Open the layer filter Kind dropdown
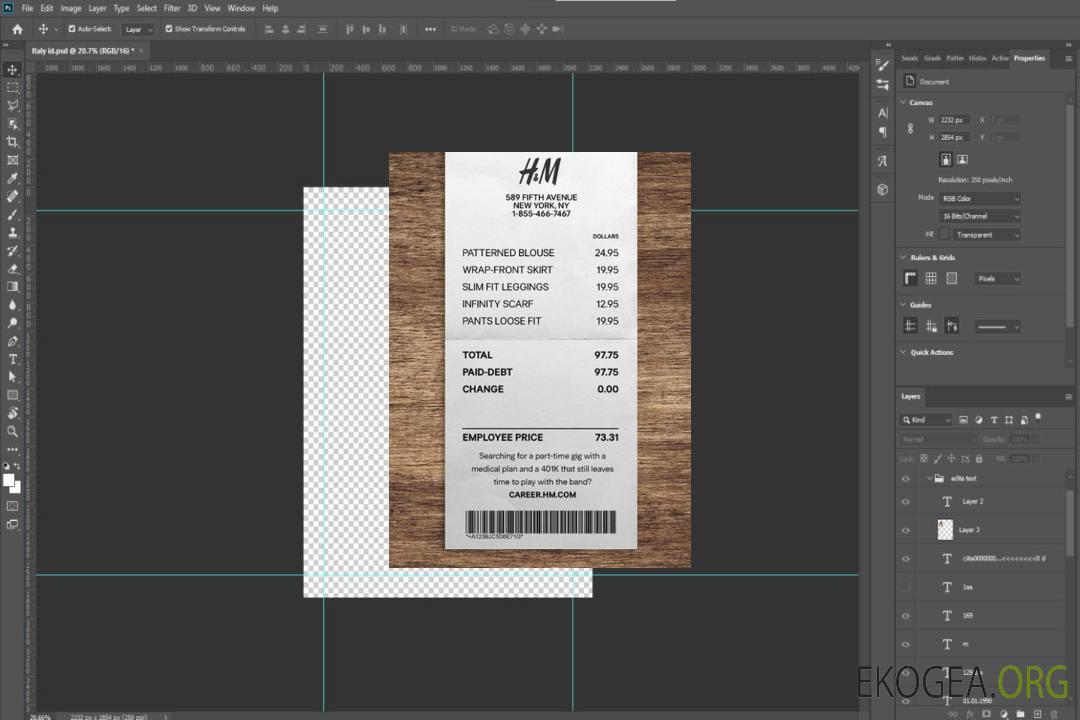Image resolution: width=1080 pixels, height=720 pixels. point(926,420)
